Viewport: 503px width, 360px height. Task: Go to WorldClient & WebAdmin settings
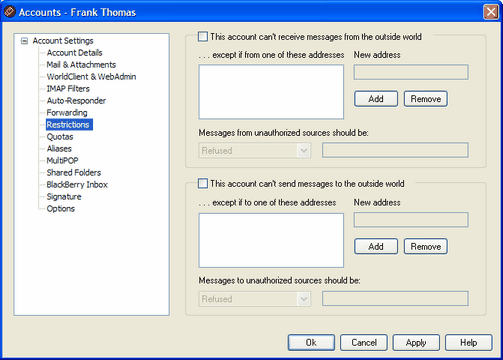click(91, 77)
